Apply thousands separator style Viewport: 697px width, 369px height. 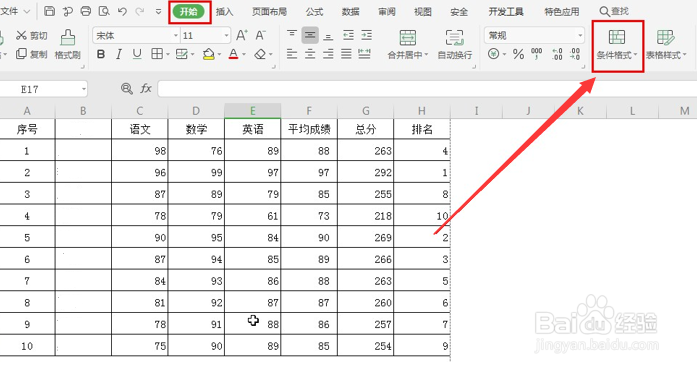click(537, 54)
